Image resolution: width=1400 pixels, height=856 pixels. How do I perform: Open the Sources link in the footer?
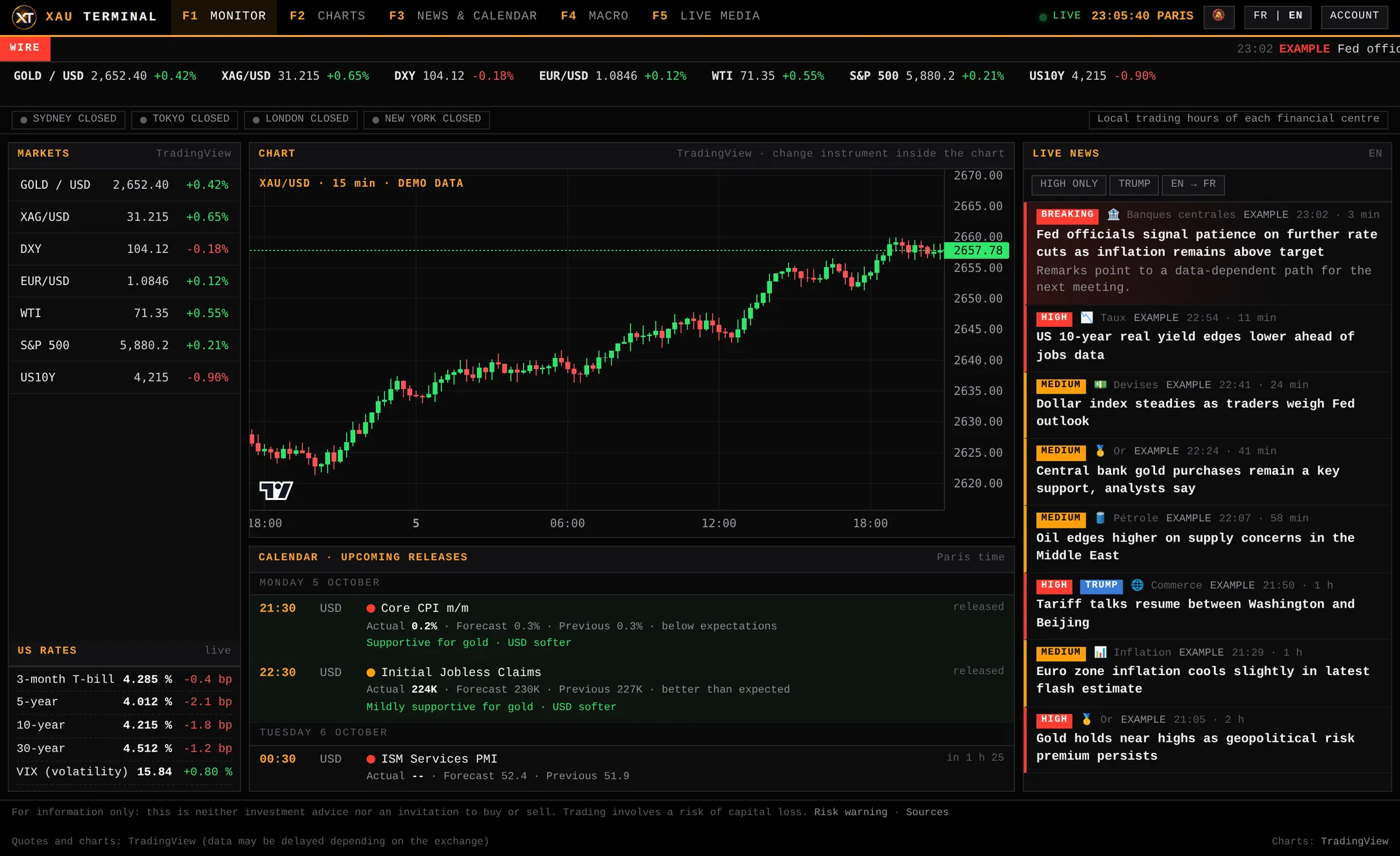(927, 812)
